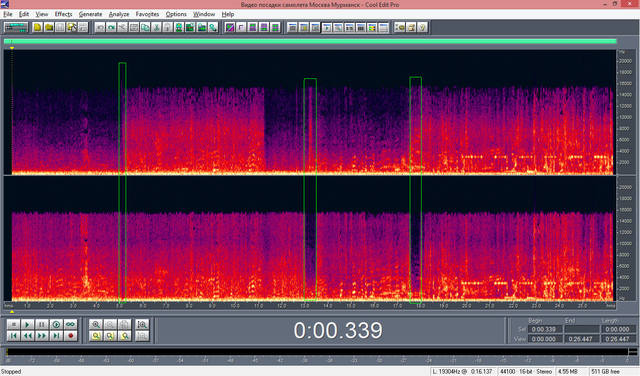Open the Window menu

pos(204,14)
